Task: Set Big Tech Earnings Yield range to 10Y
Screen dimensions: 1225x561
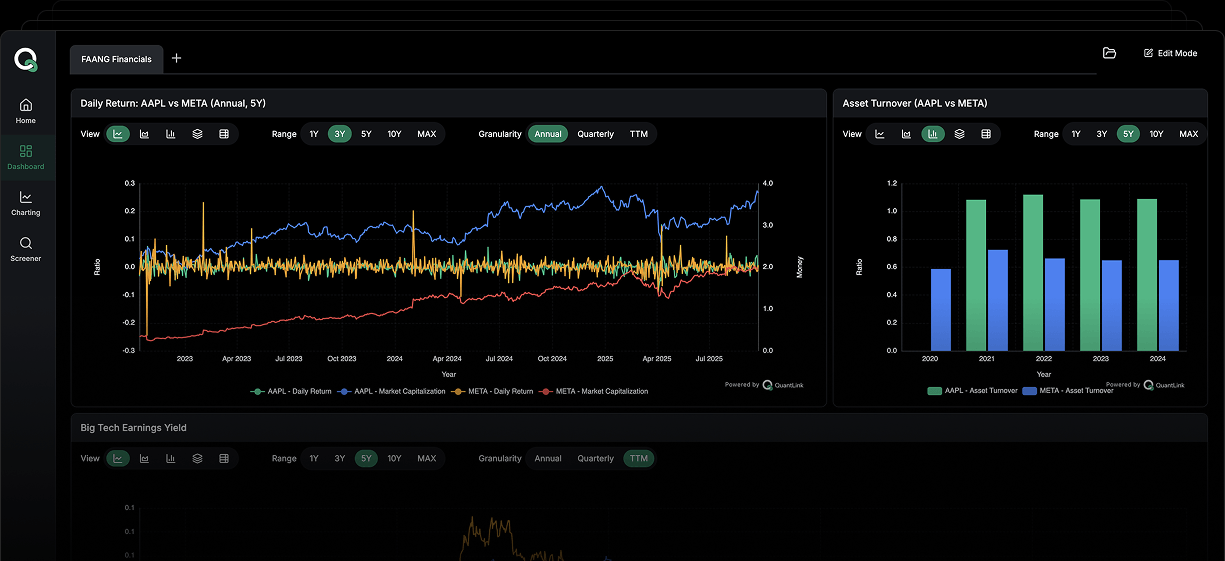Action: pyautogui.click(x=394, y=458)
